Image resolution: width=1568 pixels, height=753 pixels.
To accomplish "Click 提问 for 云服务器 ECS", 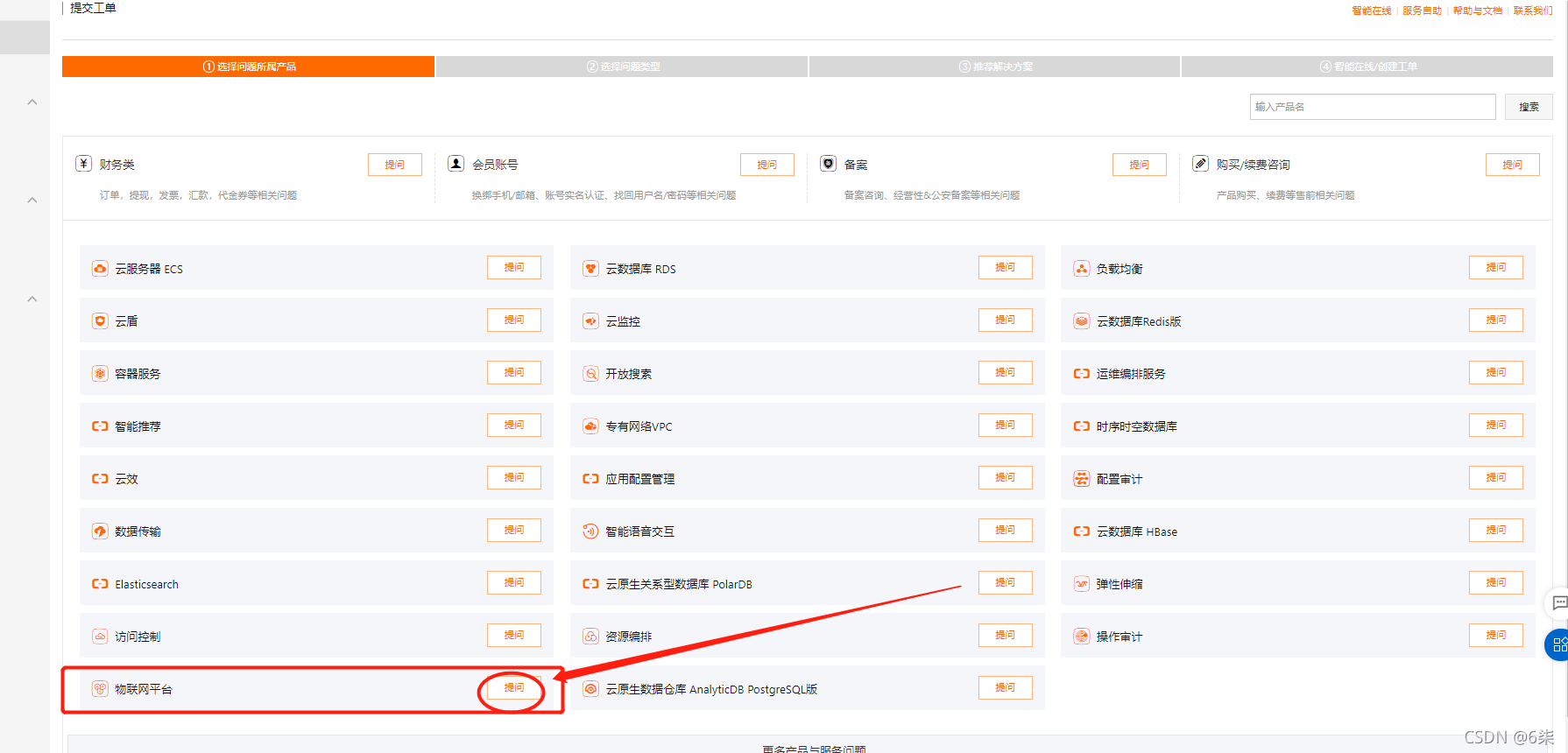I will pyautogui.click(x=514, y=267).
